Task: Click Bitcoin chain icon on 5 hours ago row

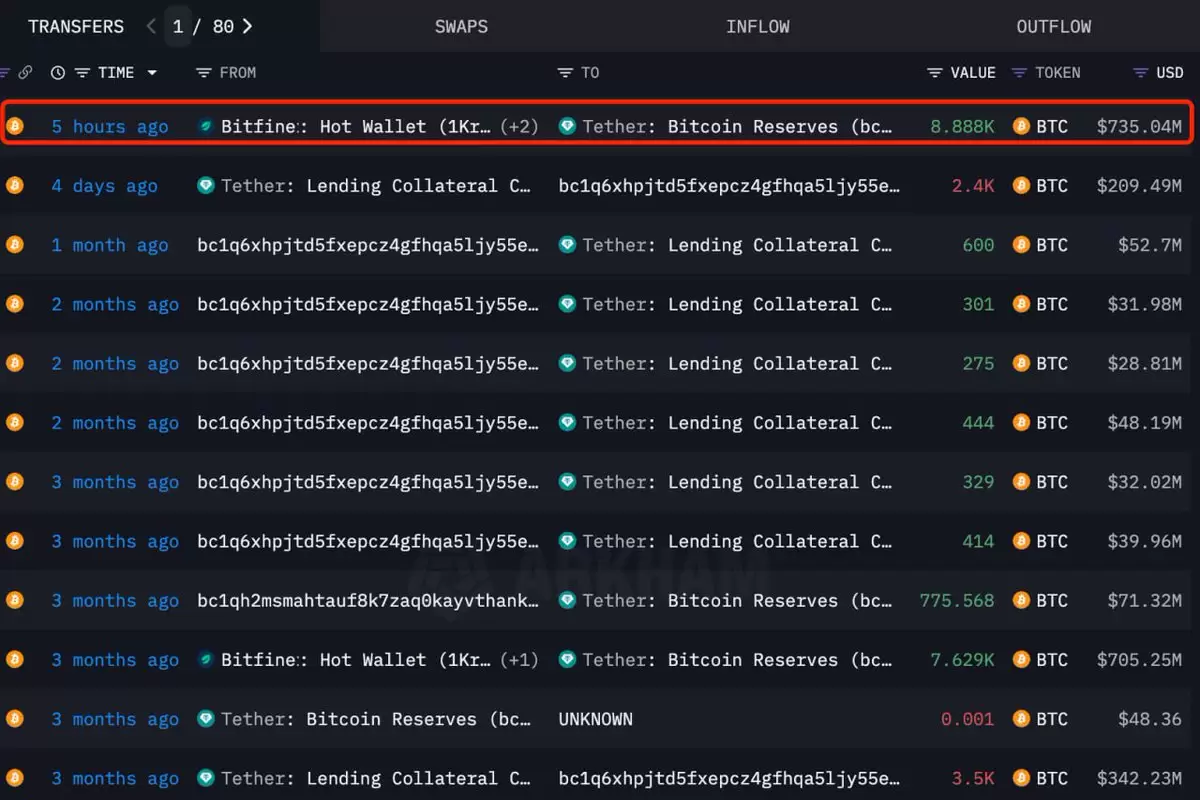Action: (x=14, y=126)
